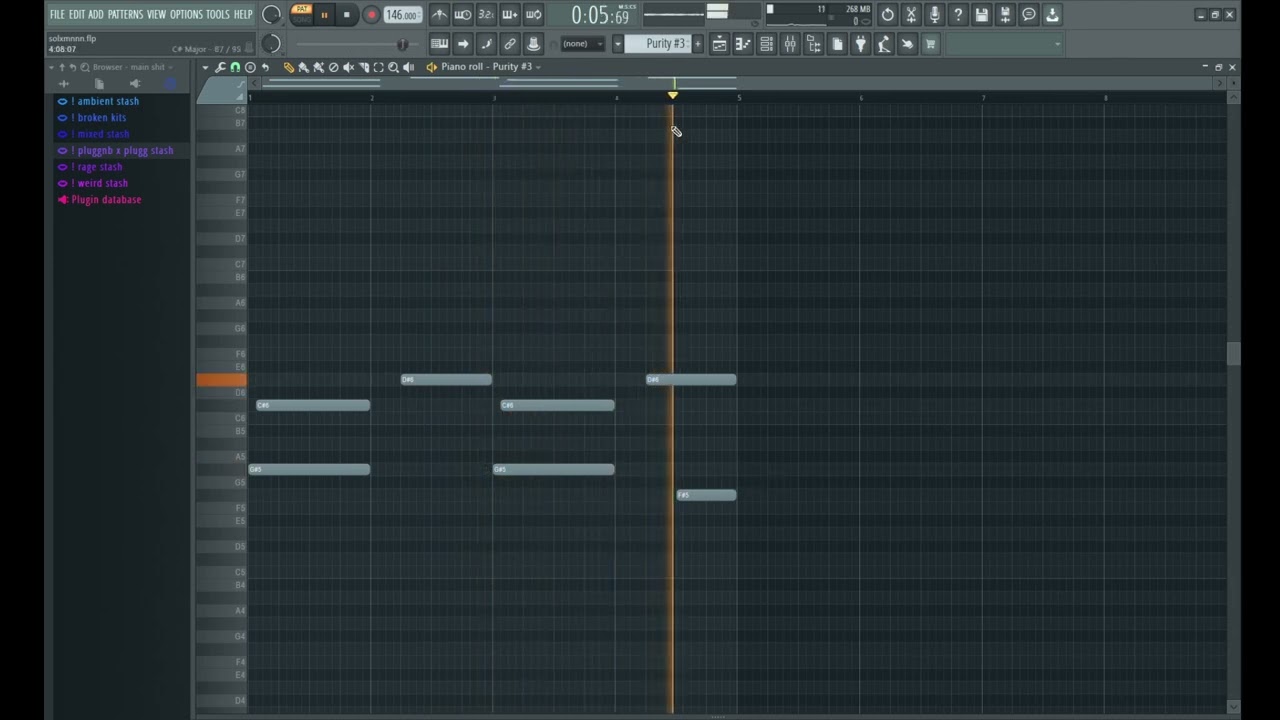Toggle loop recording
1280x720 pixels.
tap(533, 15)
